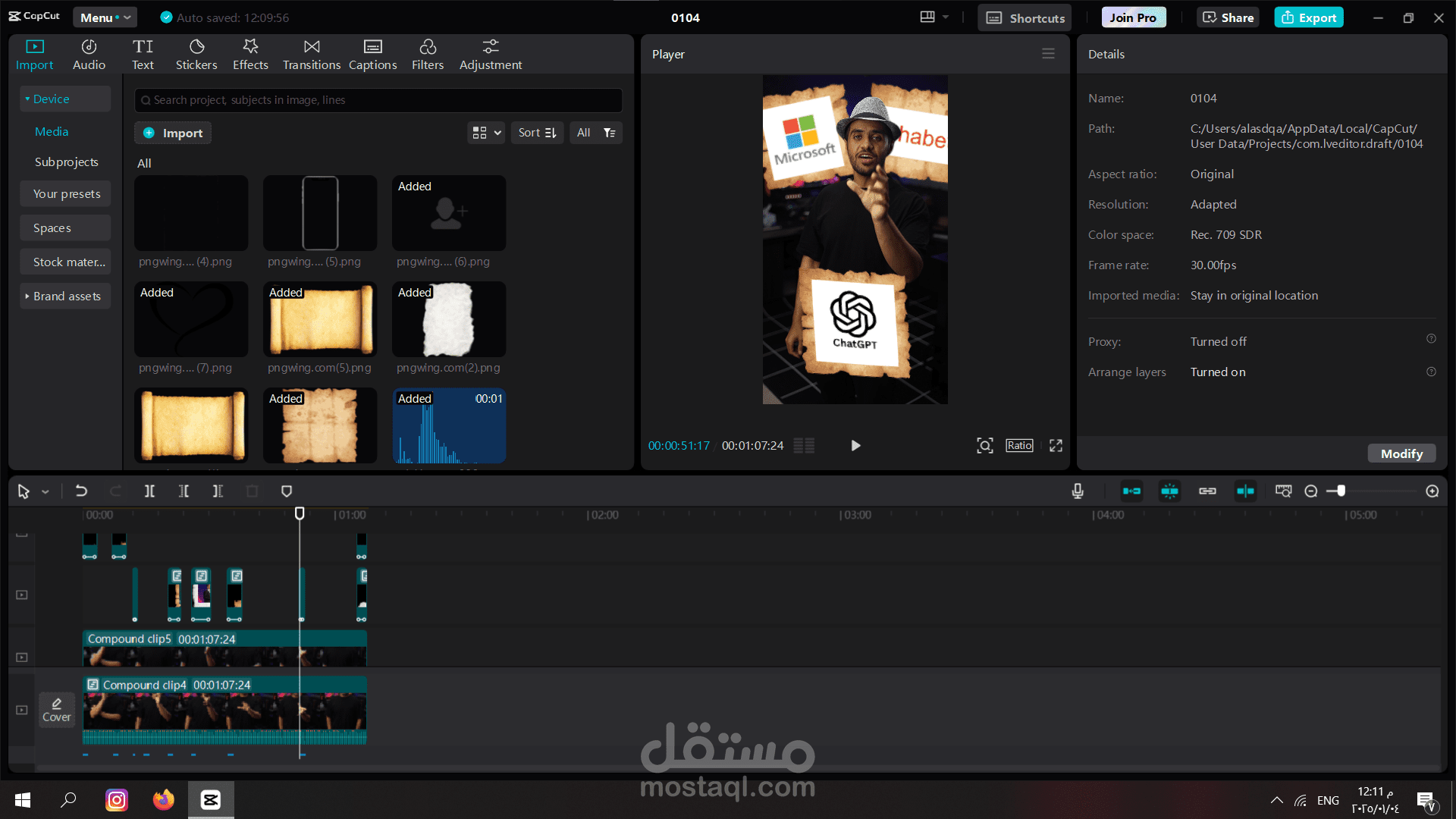
Task: Select Media in the sidebar
Action: point(52,131)
